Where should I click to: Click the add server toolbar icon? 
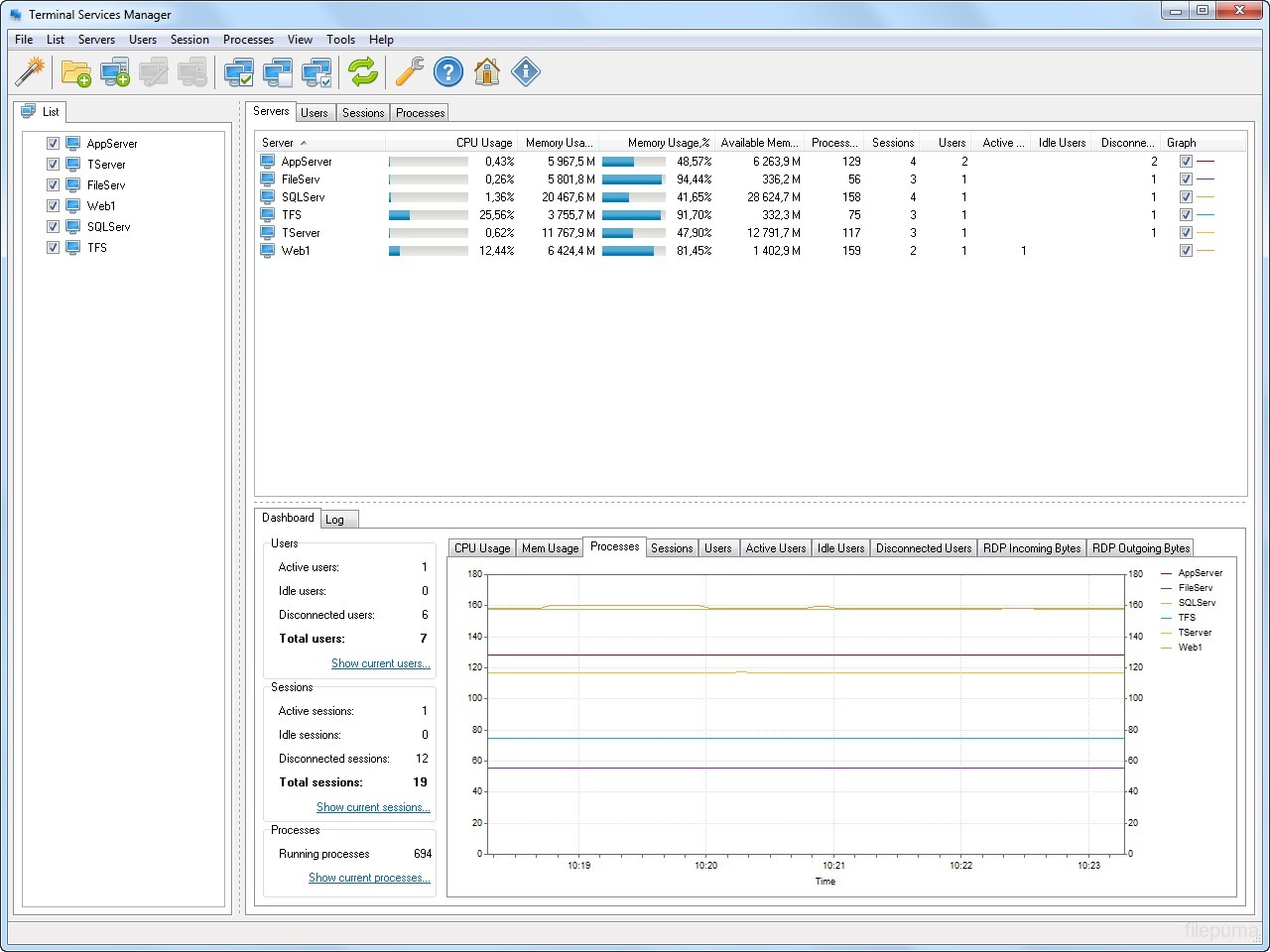115,72
